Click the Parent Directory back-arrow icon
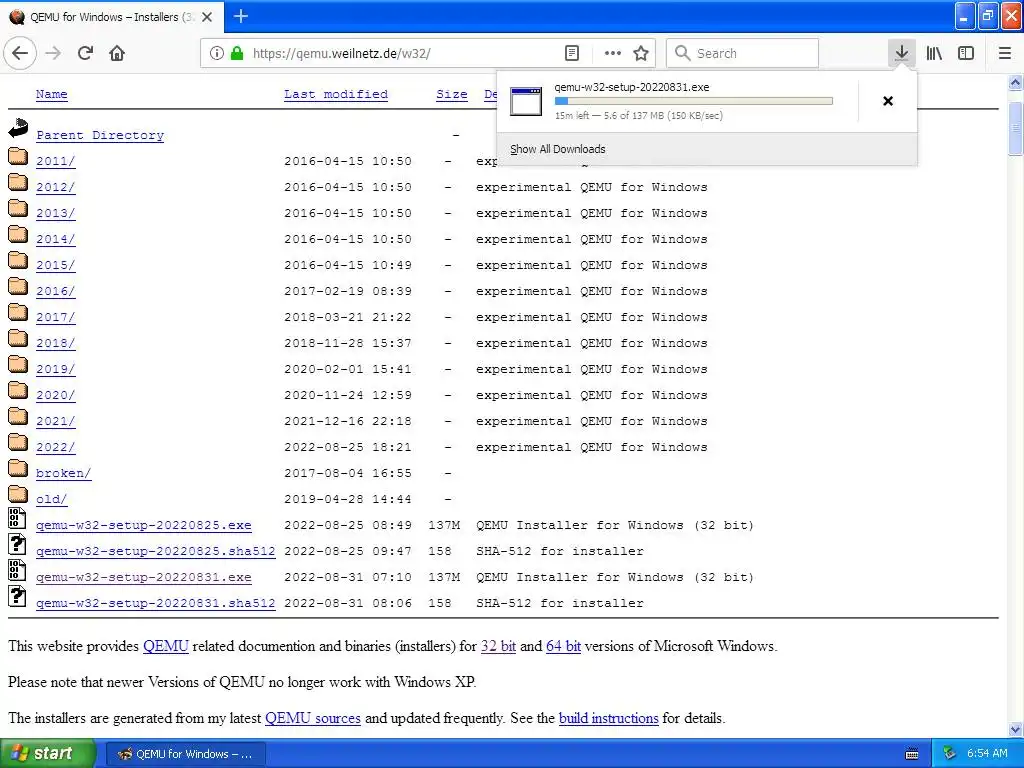 pos(18,128)
